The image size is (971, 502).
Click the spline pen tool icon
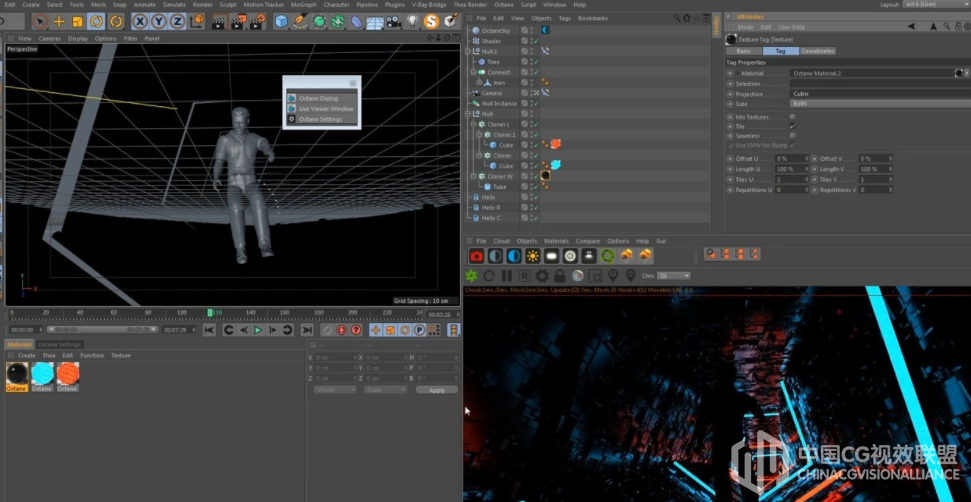[x=300, y=22]
